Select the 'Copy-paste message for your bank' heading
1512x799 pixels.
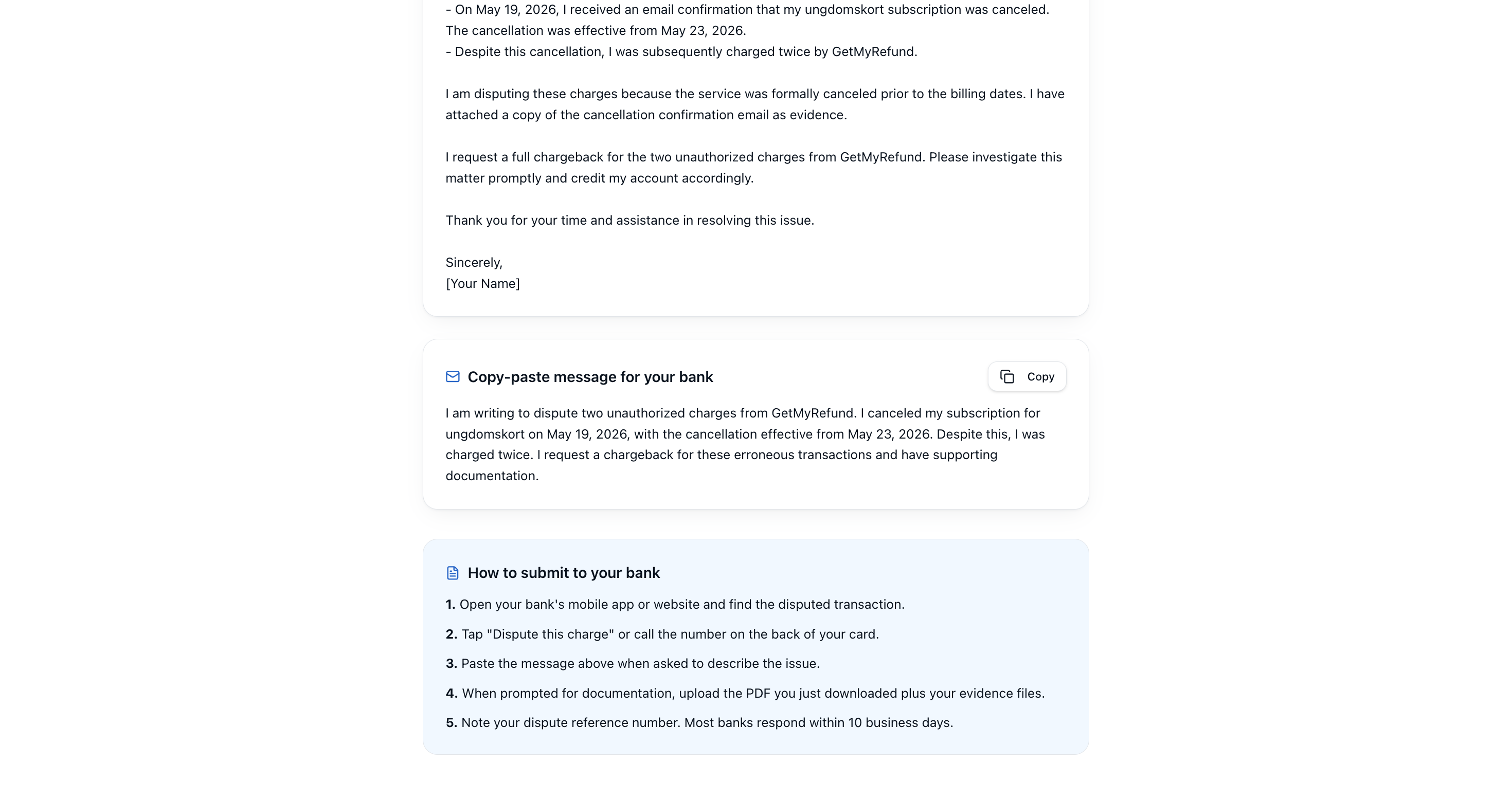click(x=590, y=377)
